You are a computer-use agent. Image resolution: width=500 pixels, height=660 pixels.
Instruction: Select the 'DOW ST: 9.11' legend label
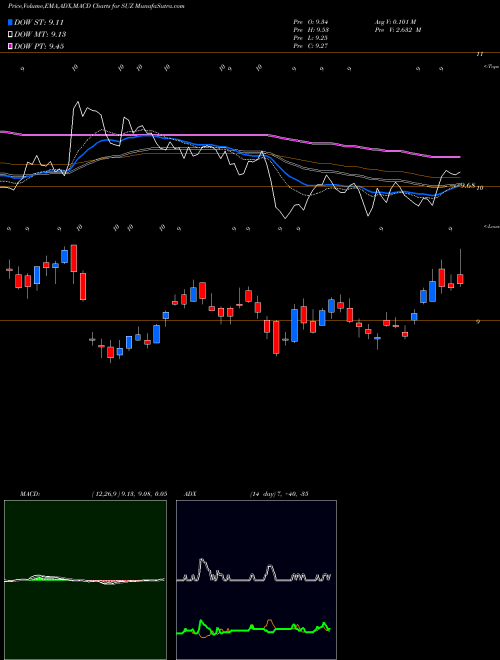(x=39, y=22)
